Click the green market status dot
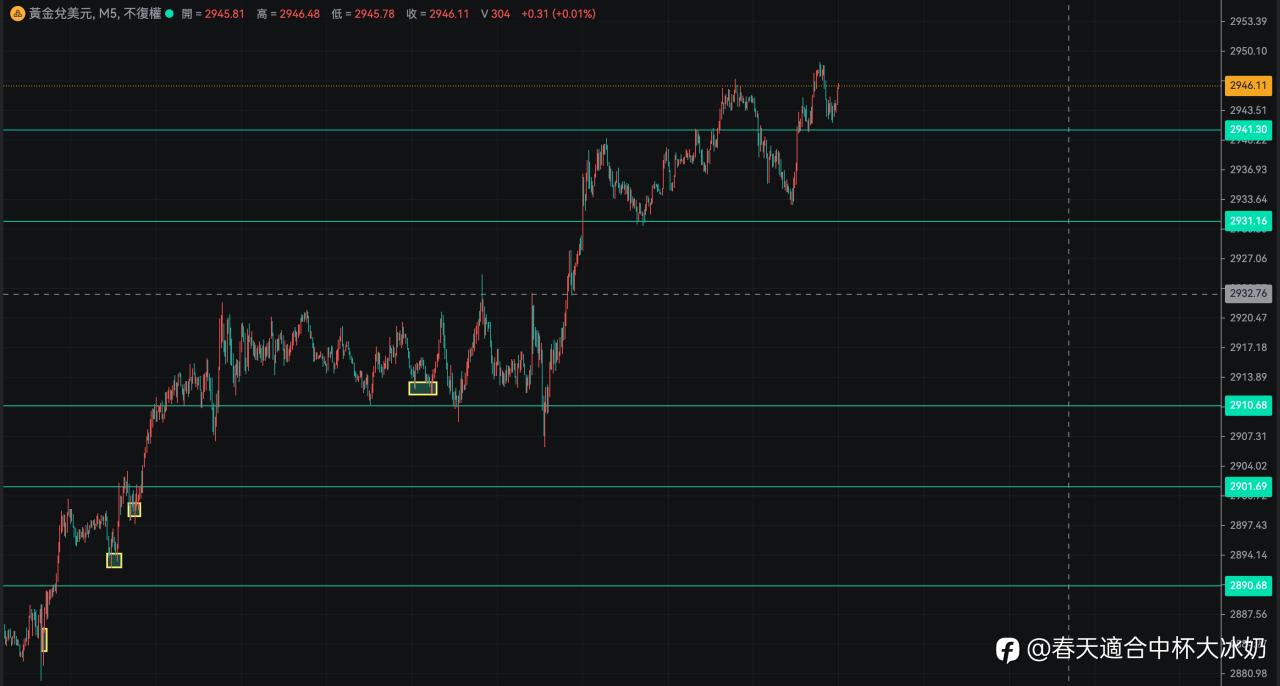Image resolution: width=1280 pixels, height=686 pixels. point(169,14)
